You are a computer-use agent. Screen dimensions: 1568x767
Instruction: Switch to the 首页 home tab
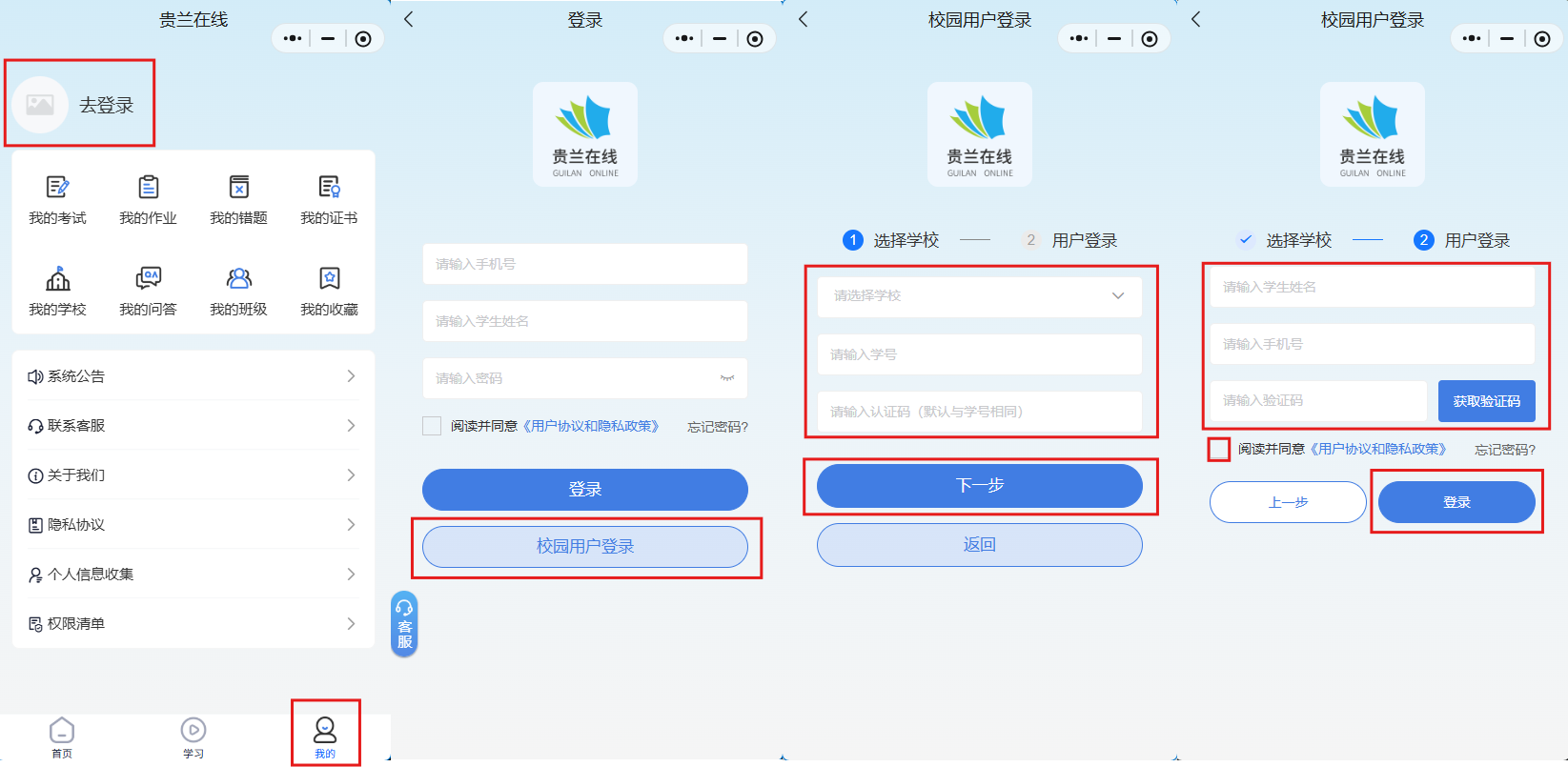[62, 737]
